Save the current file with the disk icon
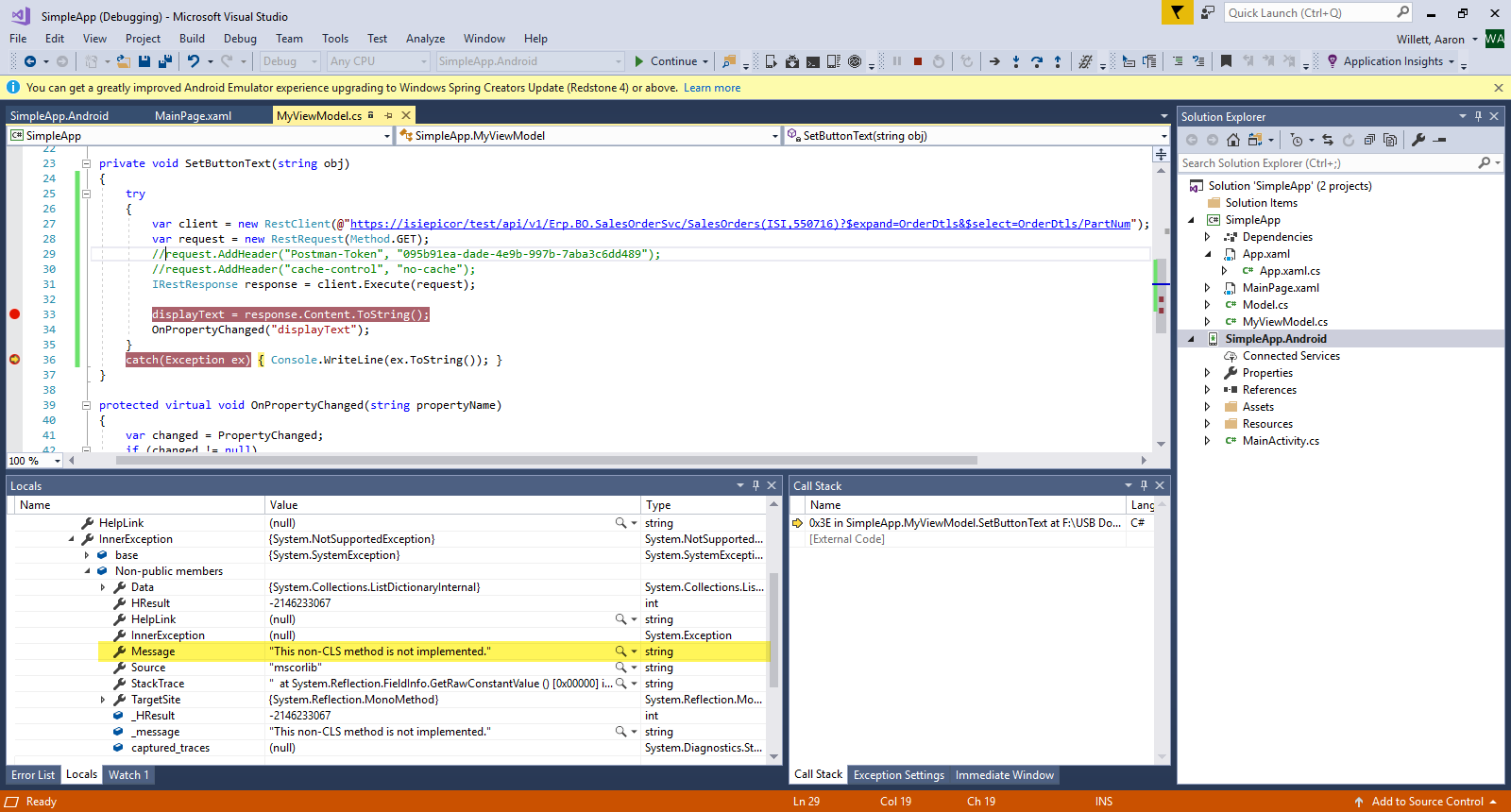Viewport: 1511px width, 812px height. click(144, 61)
